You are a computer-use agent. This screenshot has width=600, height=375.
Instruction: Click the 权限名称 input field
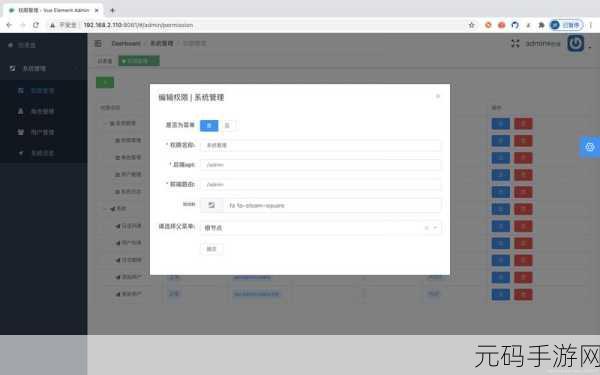click(x=320, y=145)
